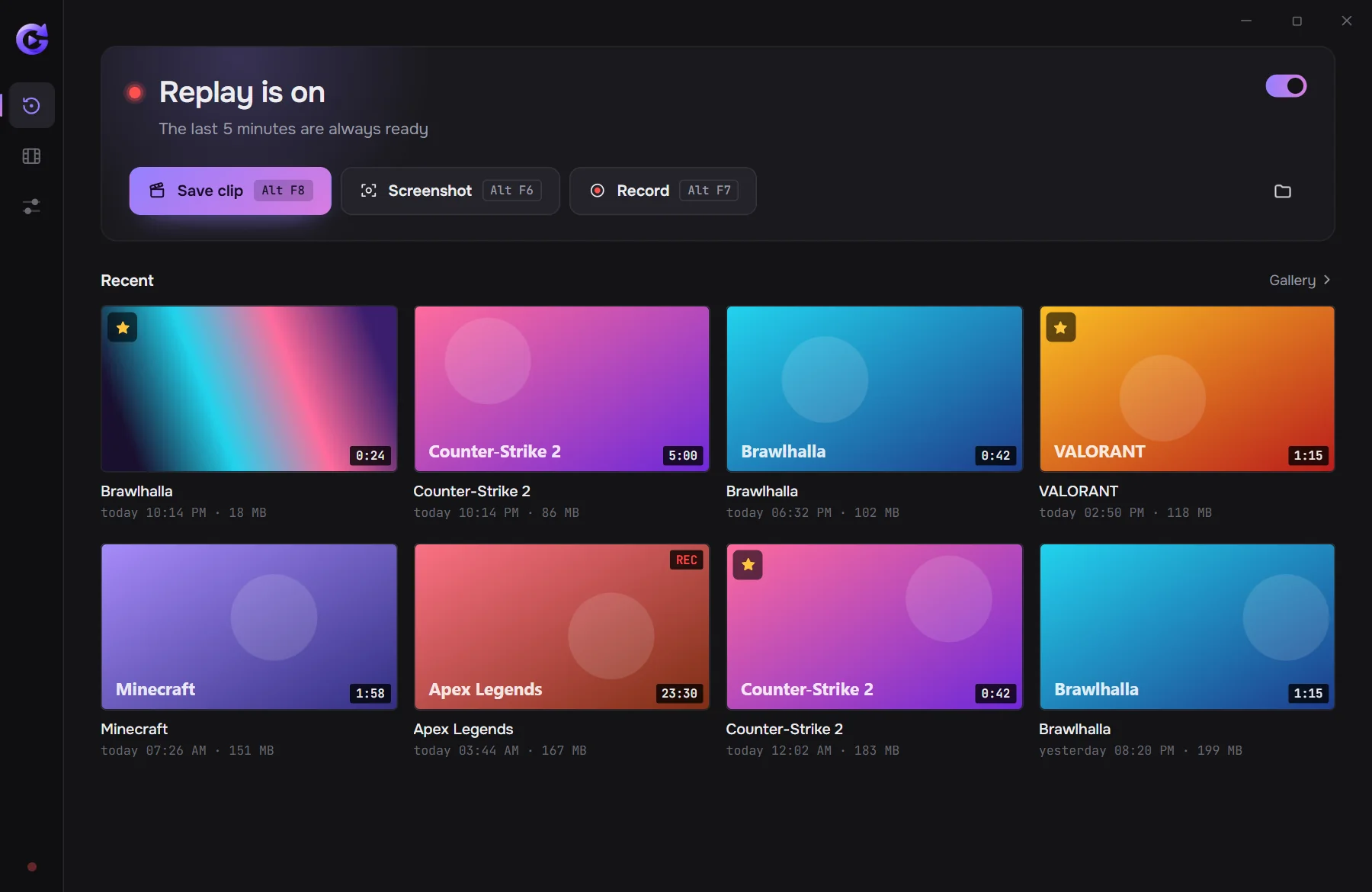Screen dimensions: 1372x892
Task: Maximize the application window
Action: (x=1297, y=21)
